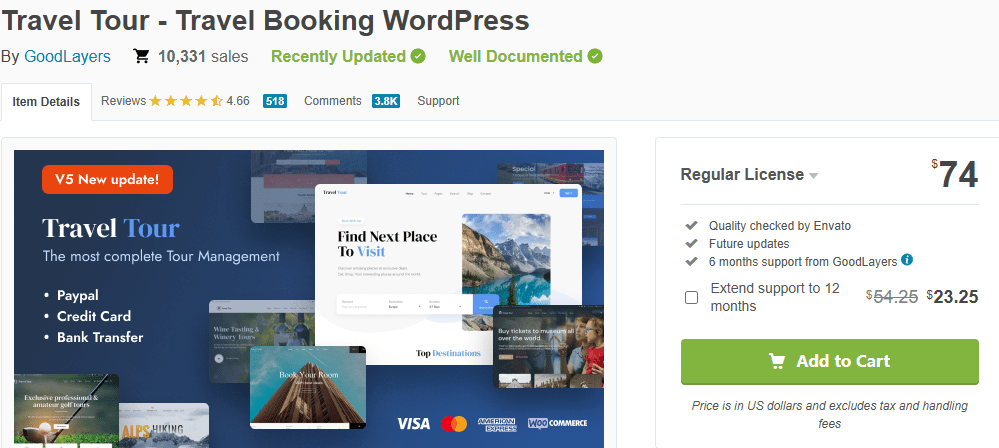This screenshot has width=999, height=448.
Task: Click the Find Next Place To Visit screenshot
Action: (449, 274)
